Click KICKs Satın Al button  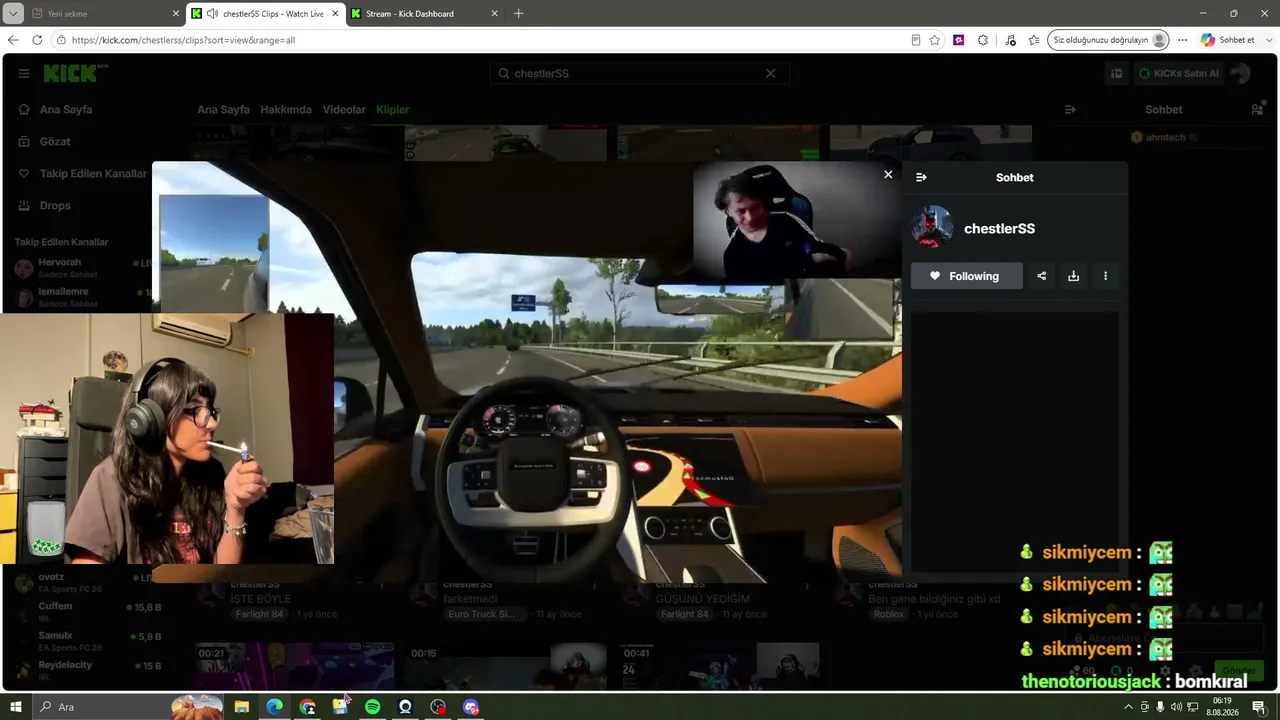pos(1179,73)
